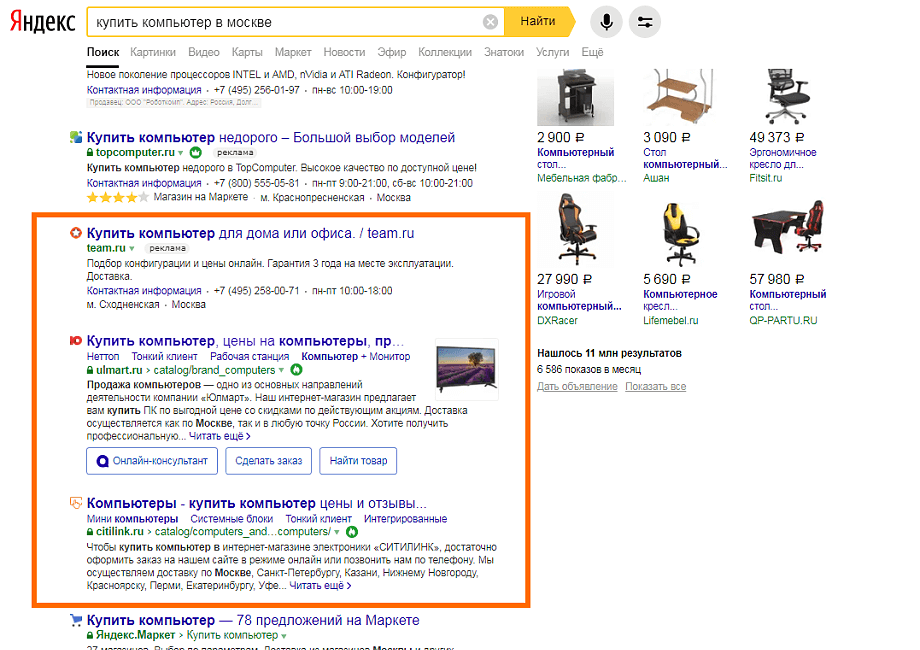Viewport: 920px width, 650px height.
Task: Click the Сделать заказ button
Action: pos(269,461)
